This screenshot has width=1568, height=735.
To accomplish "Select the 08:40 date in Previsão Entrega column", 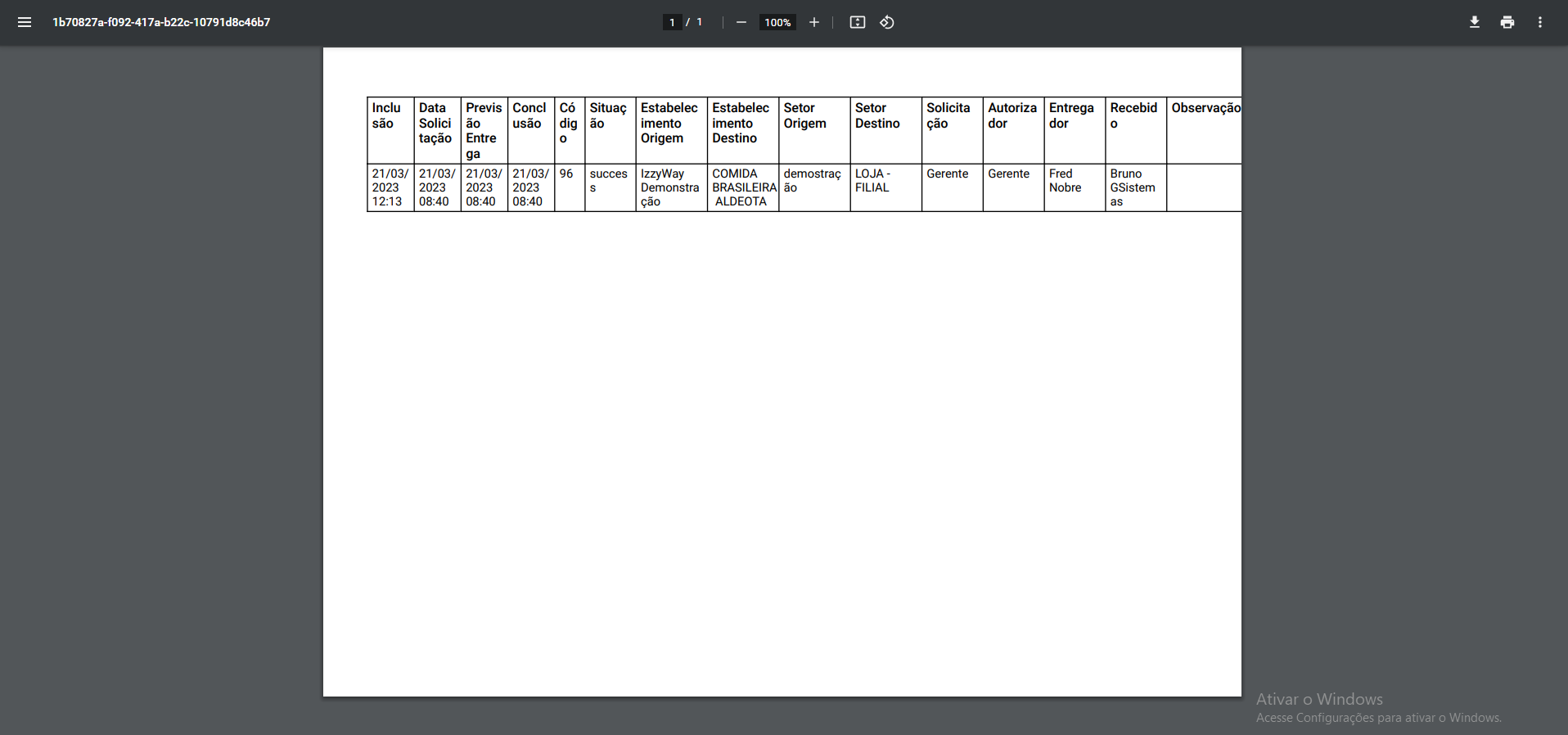I will click(x=484, y=187).
